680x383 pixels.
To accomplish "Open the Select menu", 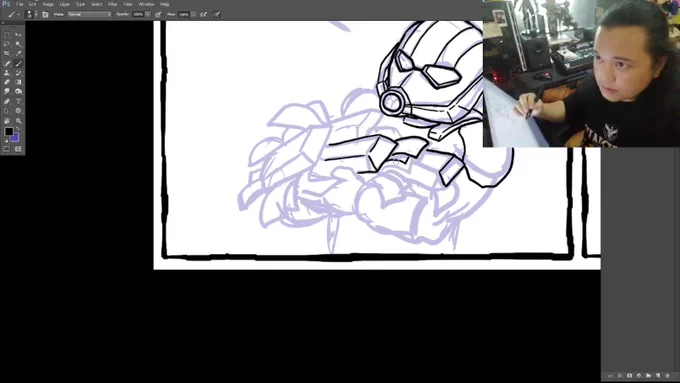I will pyautogui.click(x=96, y=4).
